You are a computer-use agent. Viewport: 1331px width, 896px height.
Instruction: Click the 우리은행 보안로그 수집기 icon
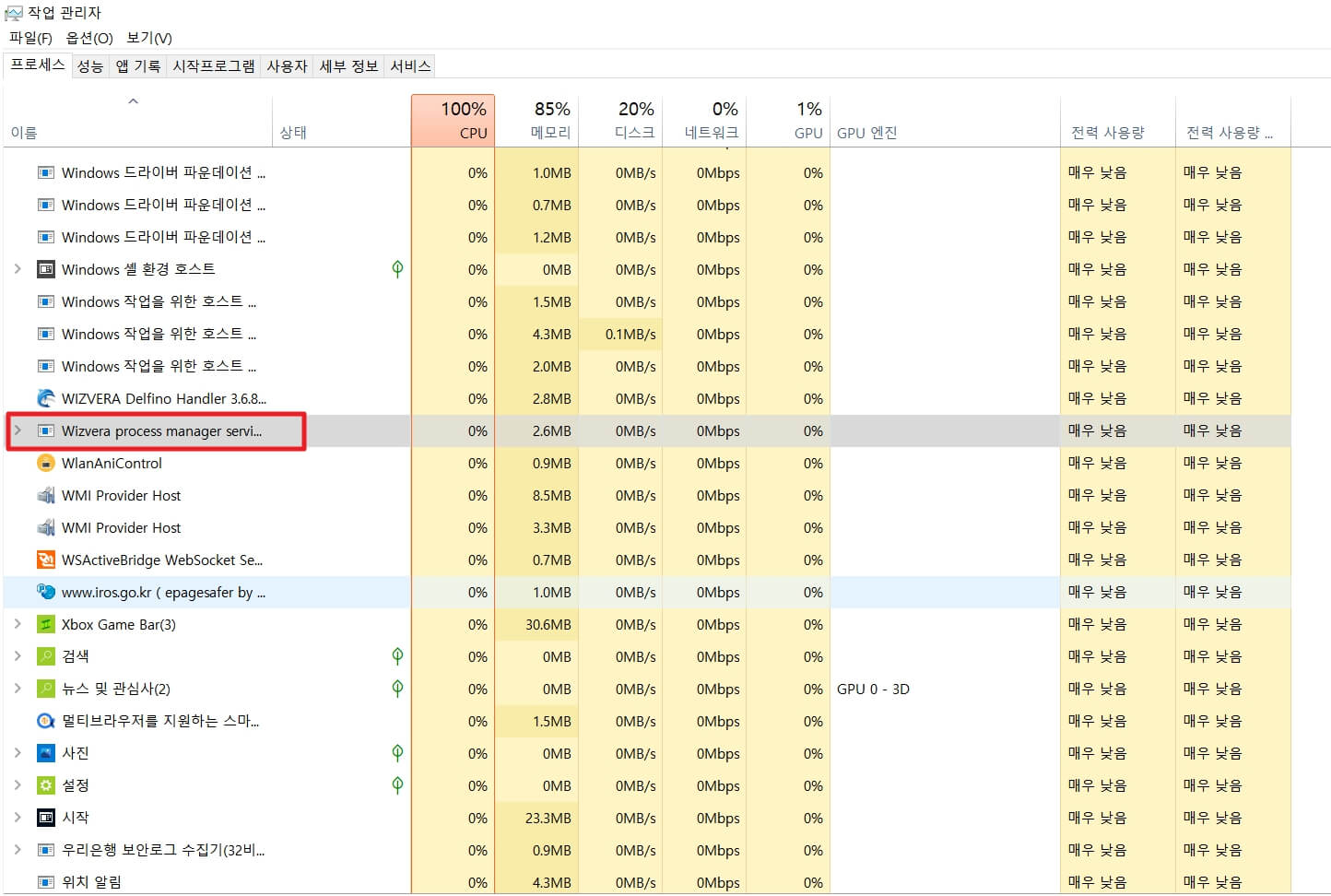click(45, 850)
